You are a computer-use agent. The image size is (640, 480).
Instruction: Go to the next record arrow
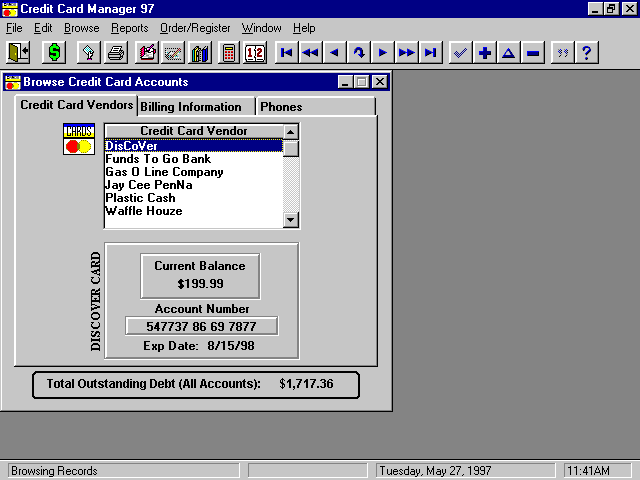click(382, 53)
